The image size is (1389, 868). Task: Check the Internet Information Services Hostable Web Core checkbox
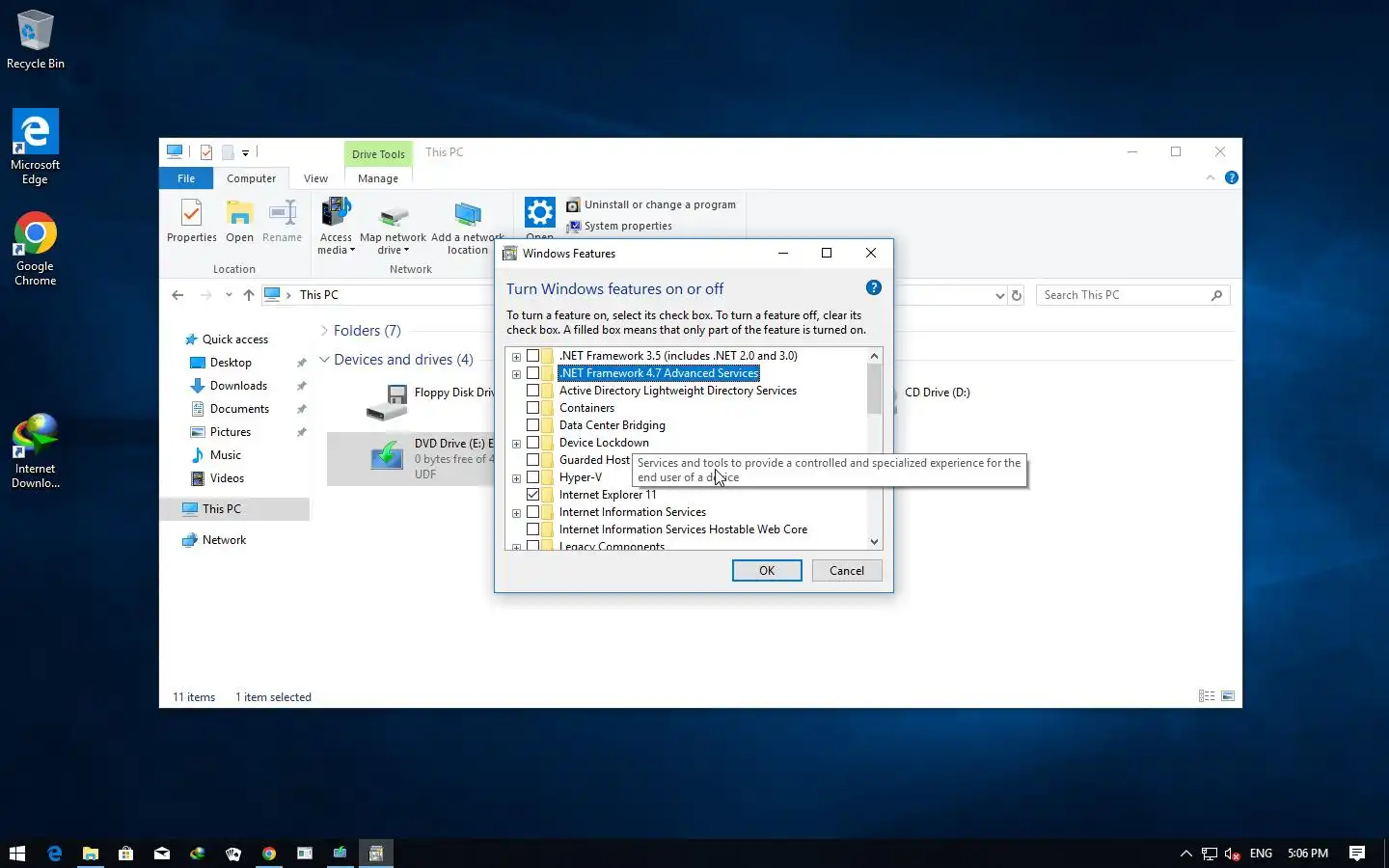(x=532, y=529)
